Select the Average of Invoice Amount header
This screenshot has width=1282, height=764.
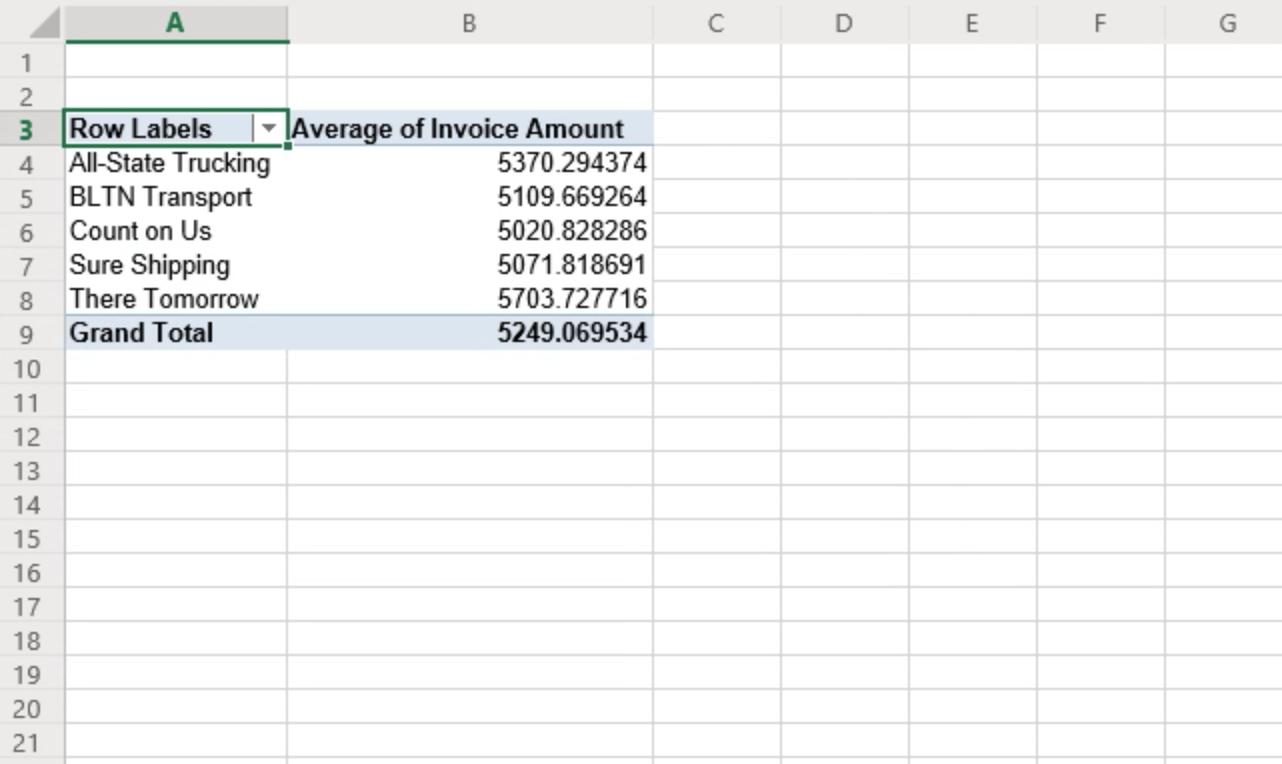[470, 129]
